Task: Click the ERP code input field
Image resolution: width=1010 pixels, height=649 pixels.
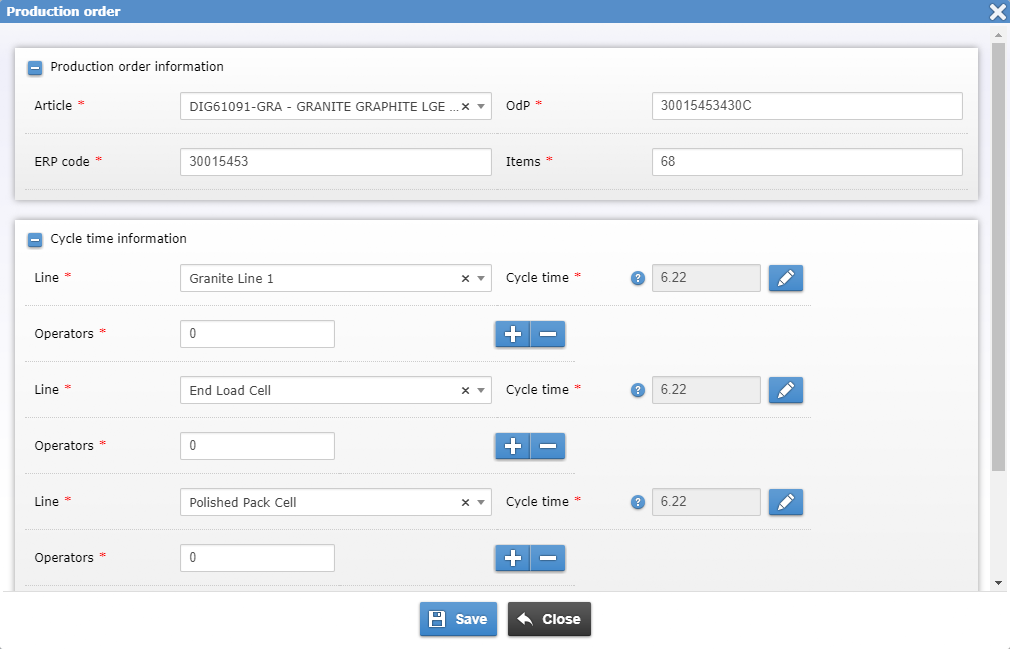Action: coord(335,161)
